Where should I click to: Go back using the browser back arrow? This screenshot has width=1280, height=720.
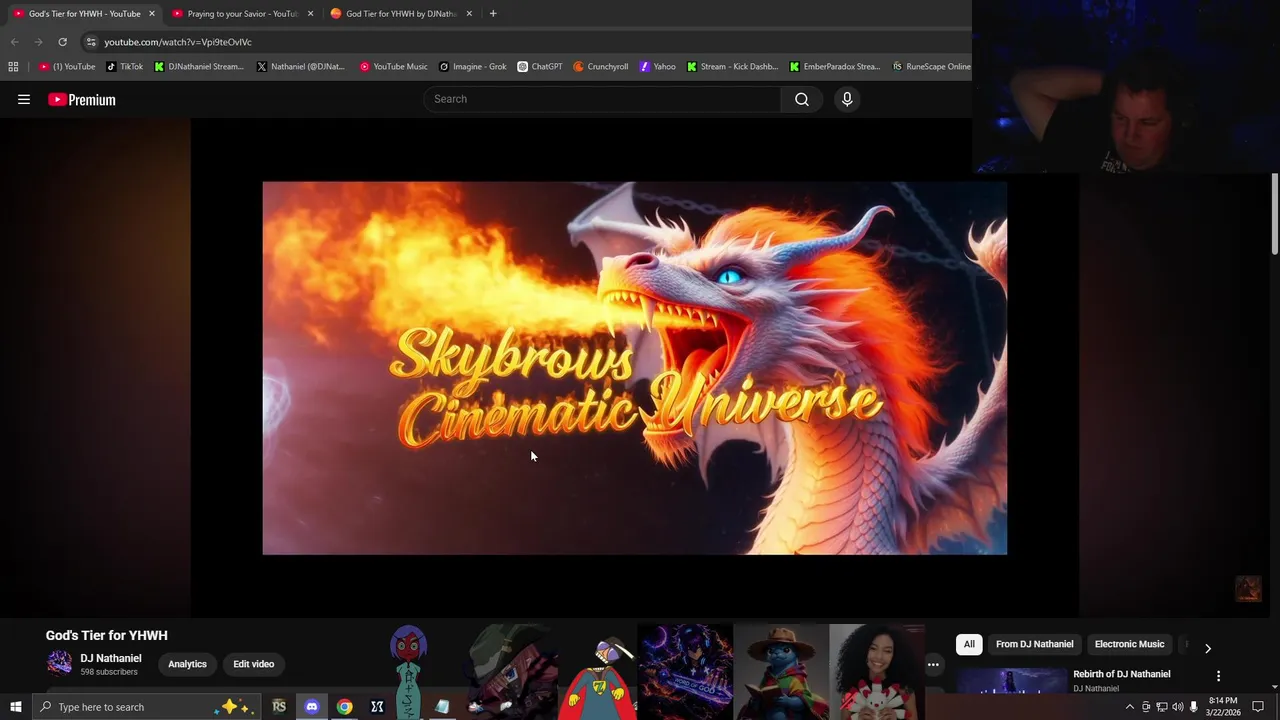tap(15, 42)
